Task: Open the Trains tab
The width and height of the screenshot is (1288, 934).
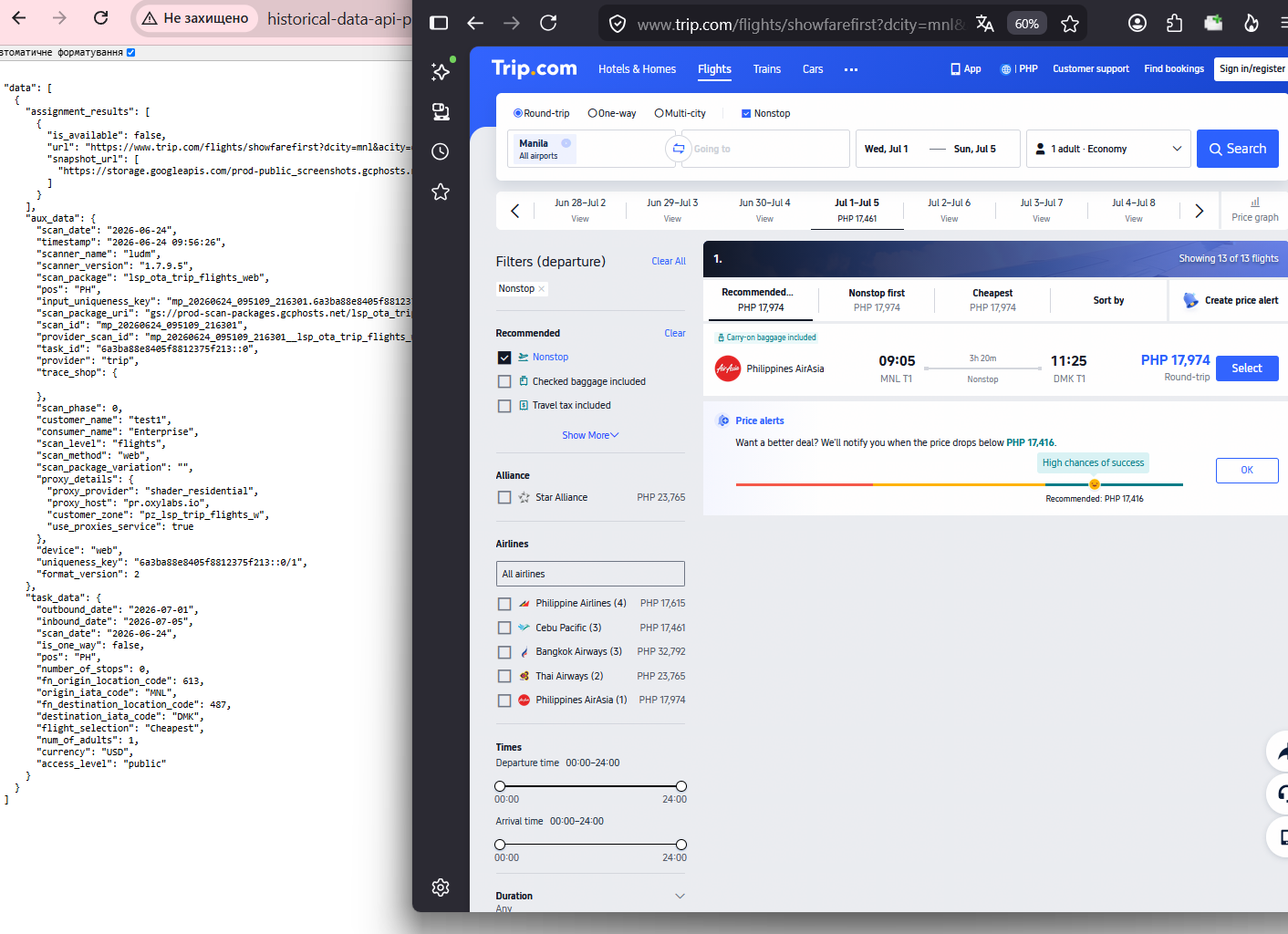Action: pyautogui.click(x=767, y=69)
